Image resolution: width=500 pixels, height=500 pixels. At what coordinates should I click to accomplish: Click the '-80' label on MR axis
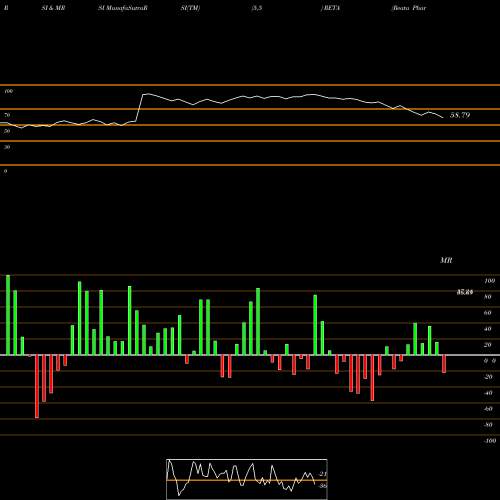488,425
